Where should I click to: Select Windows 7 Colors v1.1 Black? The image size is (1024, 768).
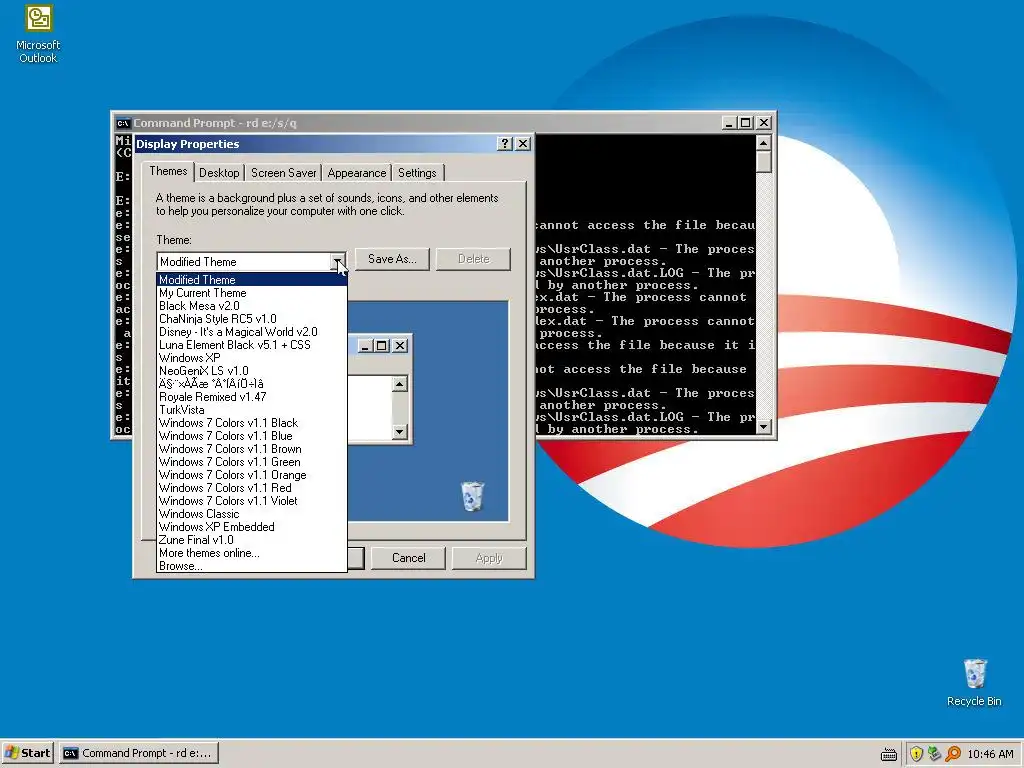pos(251,423)
